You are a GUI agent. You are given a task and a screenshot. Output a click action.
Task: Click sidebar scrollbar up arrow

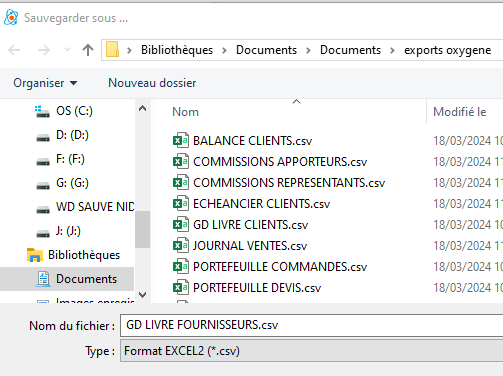click(x=142, y=108)
